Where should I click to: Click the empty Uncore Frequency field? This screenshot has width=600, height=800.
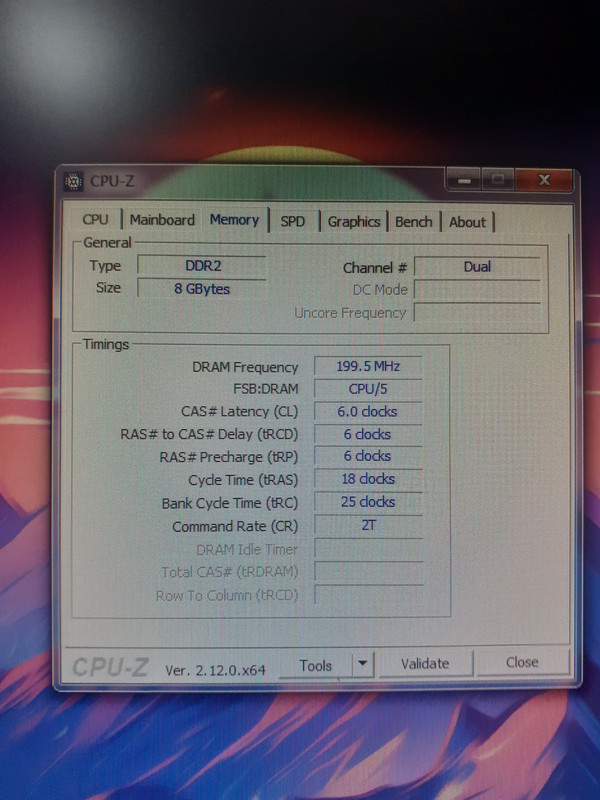click(477, 313)
